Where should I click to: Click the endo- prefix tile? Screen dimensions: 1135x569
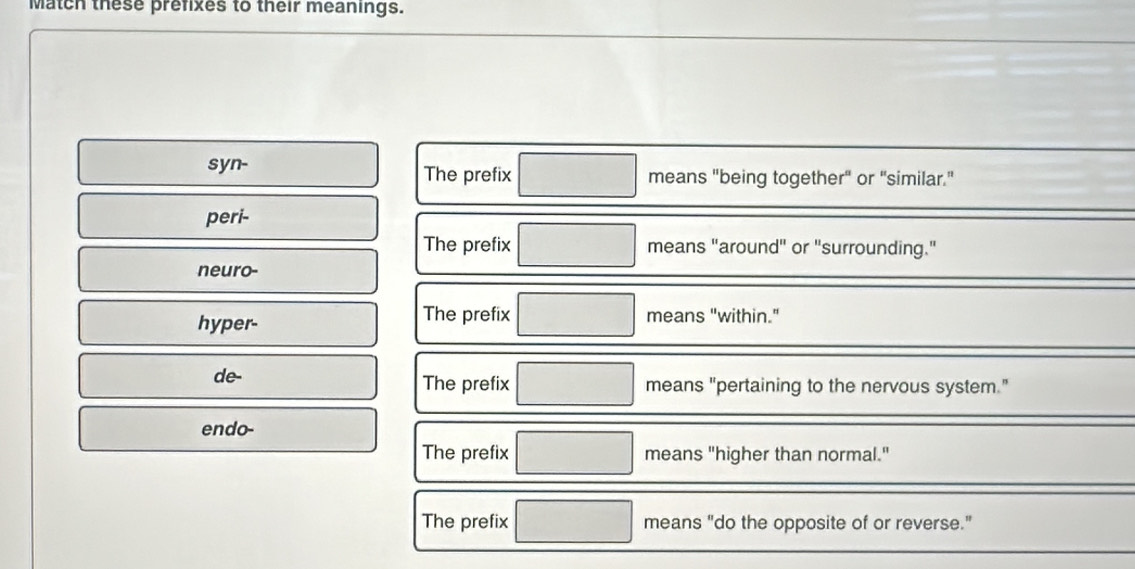tap(228, 429)
